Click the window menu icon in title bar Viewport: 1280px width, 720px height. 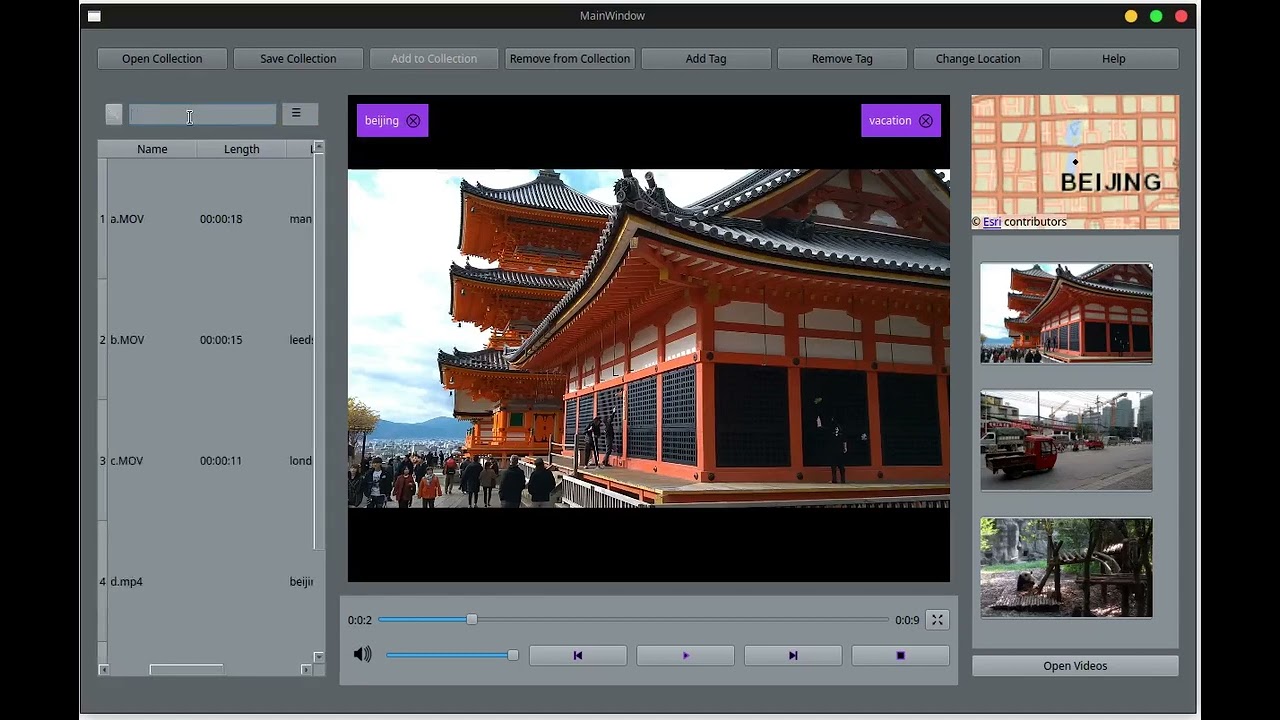94,16
